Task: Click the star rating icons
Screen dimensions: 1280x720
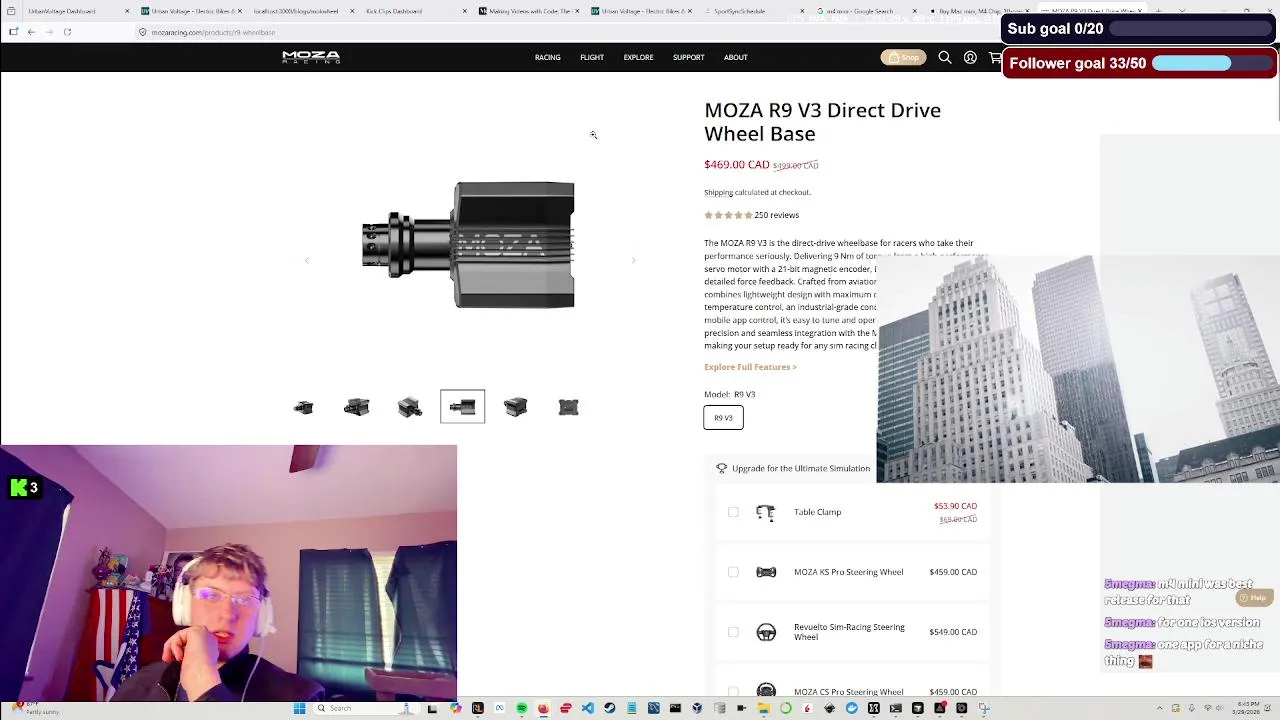Action: coord(727,215)
